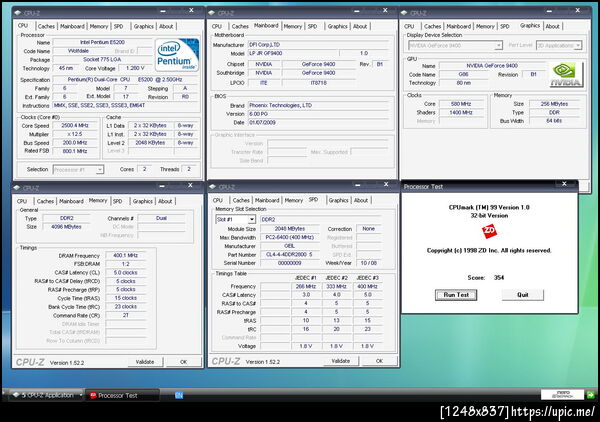Click the Score 354 value
The image size is (600, 422).
(x=499, y=278)
